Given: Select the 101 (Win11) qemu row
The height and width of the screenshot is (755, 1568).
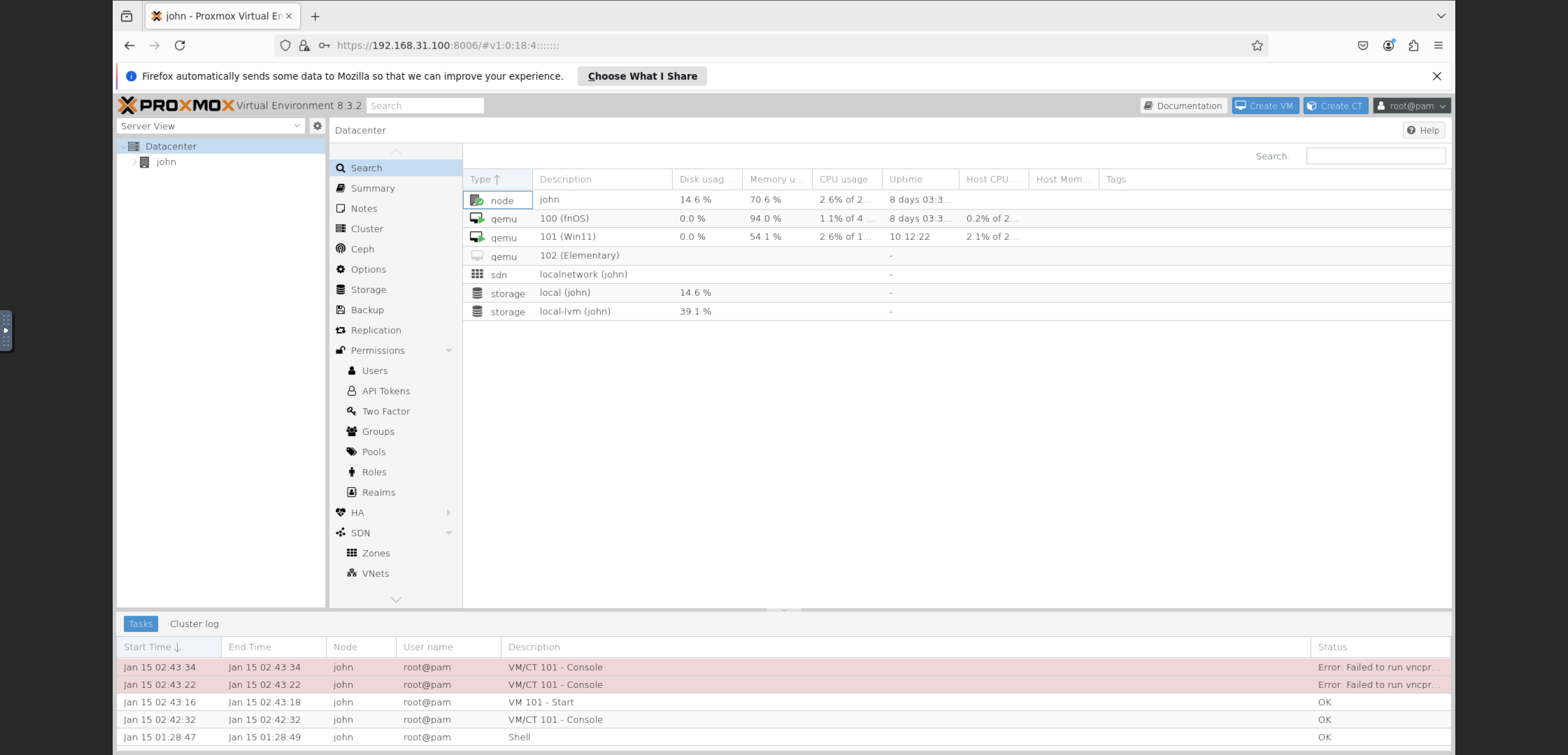Looking at the screenshot, I should (567, 237).
